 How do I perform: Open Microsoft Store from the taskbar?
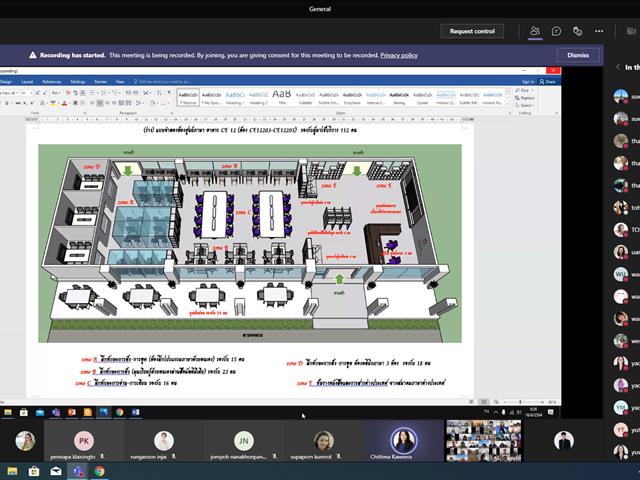click(x=34, y=471)
